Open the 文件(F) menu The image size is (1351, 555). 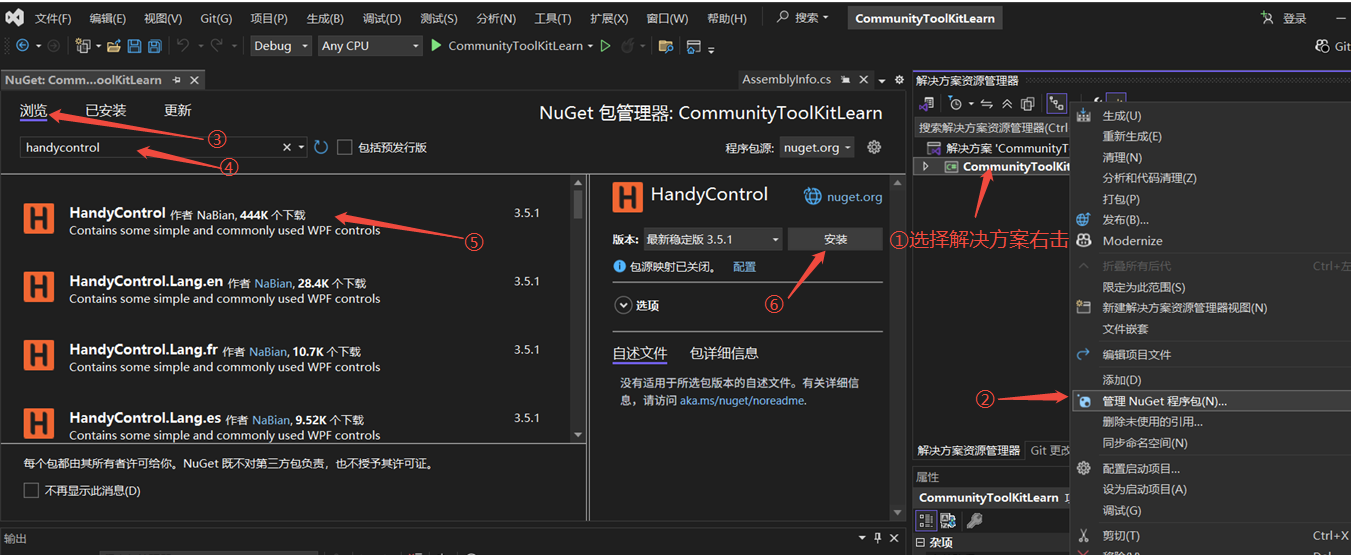[x=53, y=18]
